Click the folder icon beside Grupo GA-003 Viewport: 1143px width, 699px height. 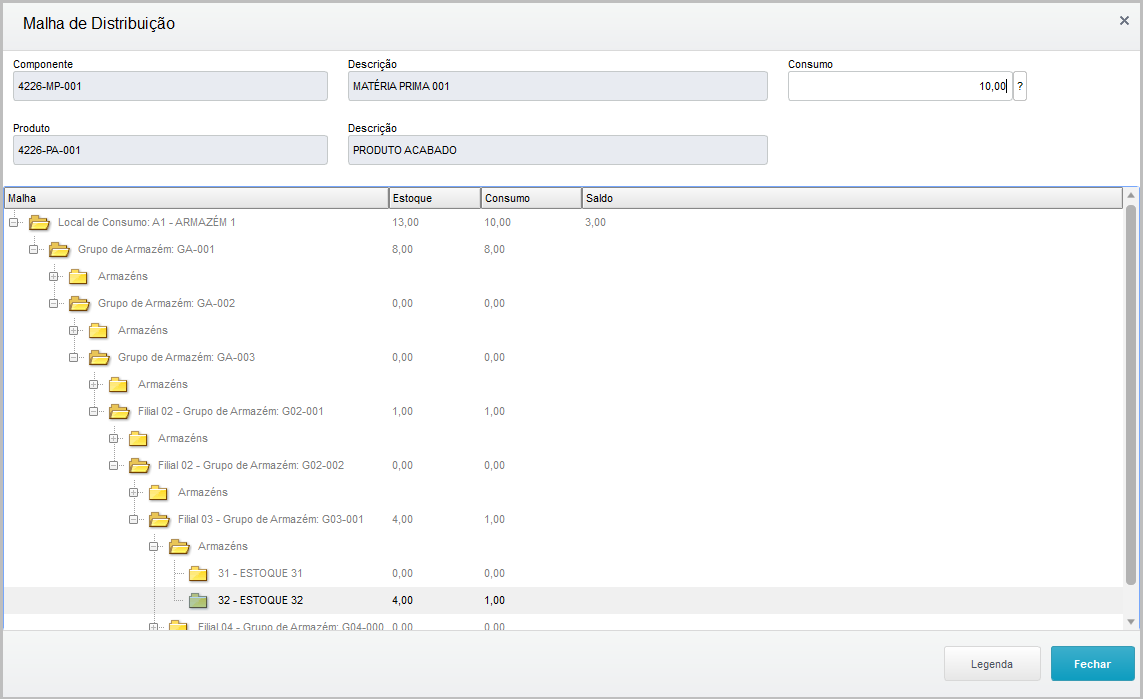click(x=99, y=357)
